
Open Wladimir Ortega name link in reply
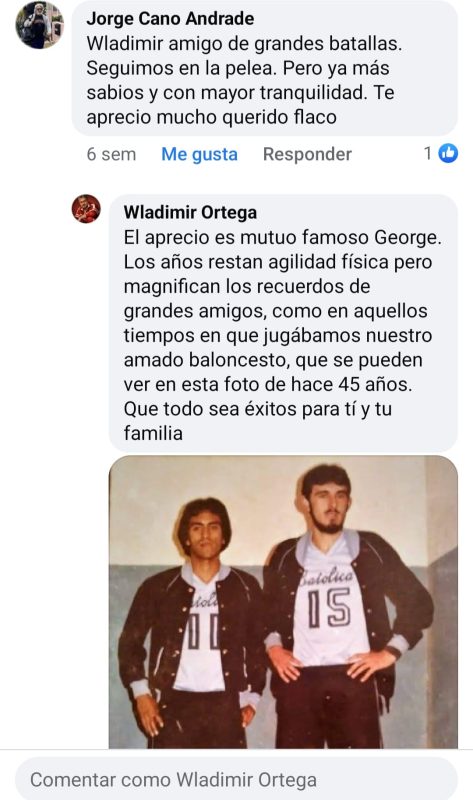click(190, 212)
